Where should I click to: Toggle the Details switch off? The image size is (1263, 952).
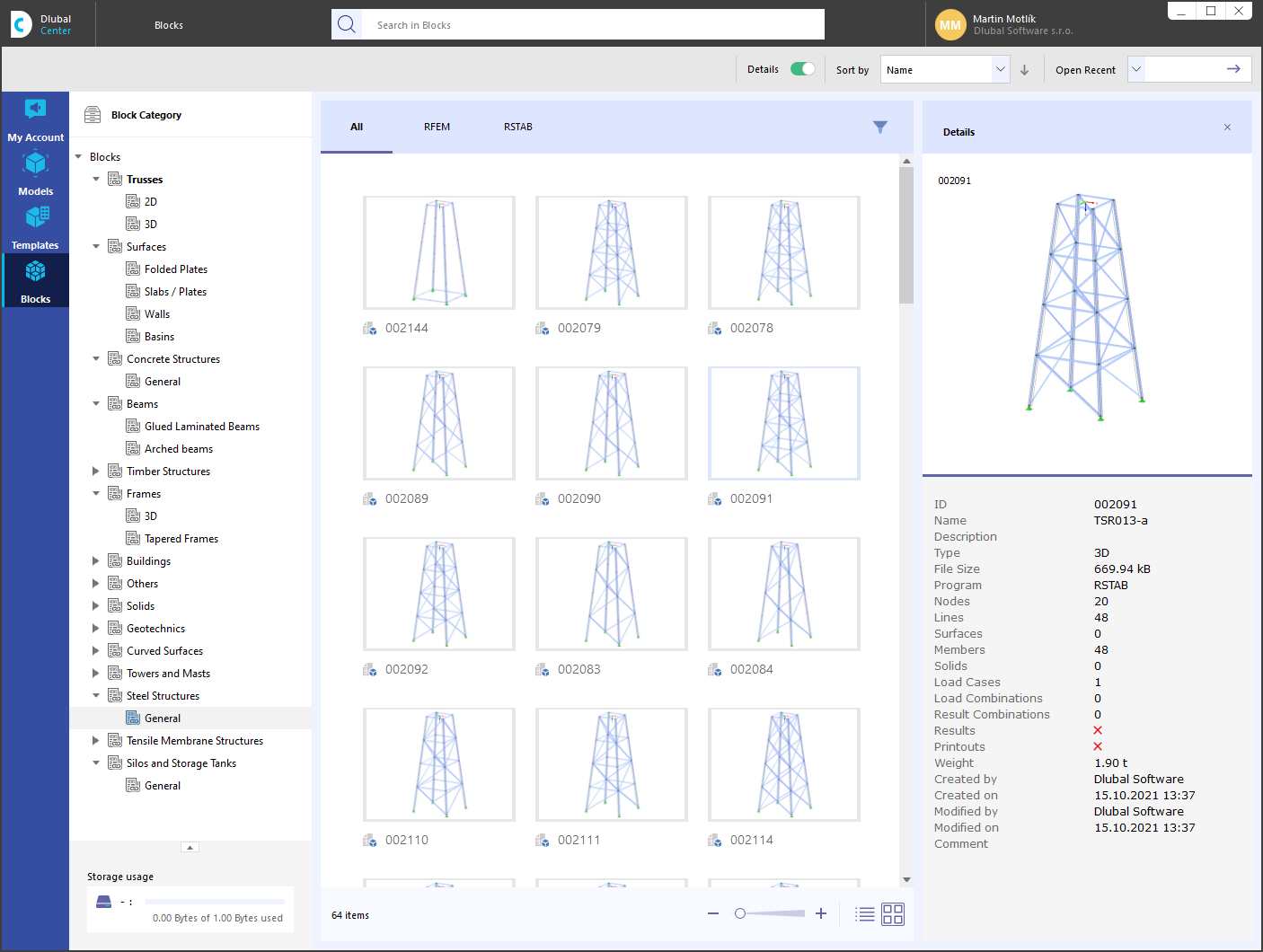(x=802, y=69)
